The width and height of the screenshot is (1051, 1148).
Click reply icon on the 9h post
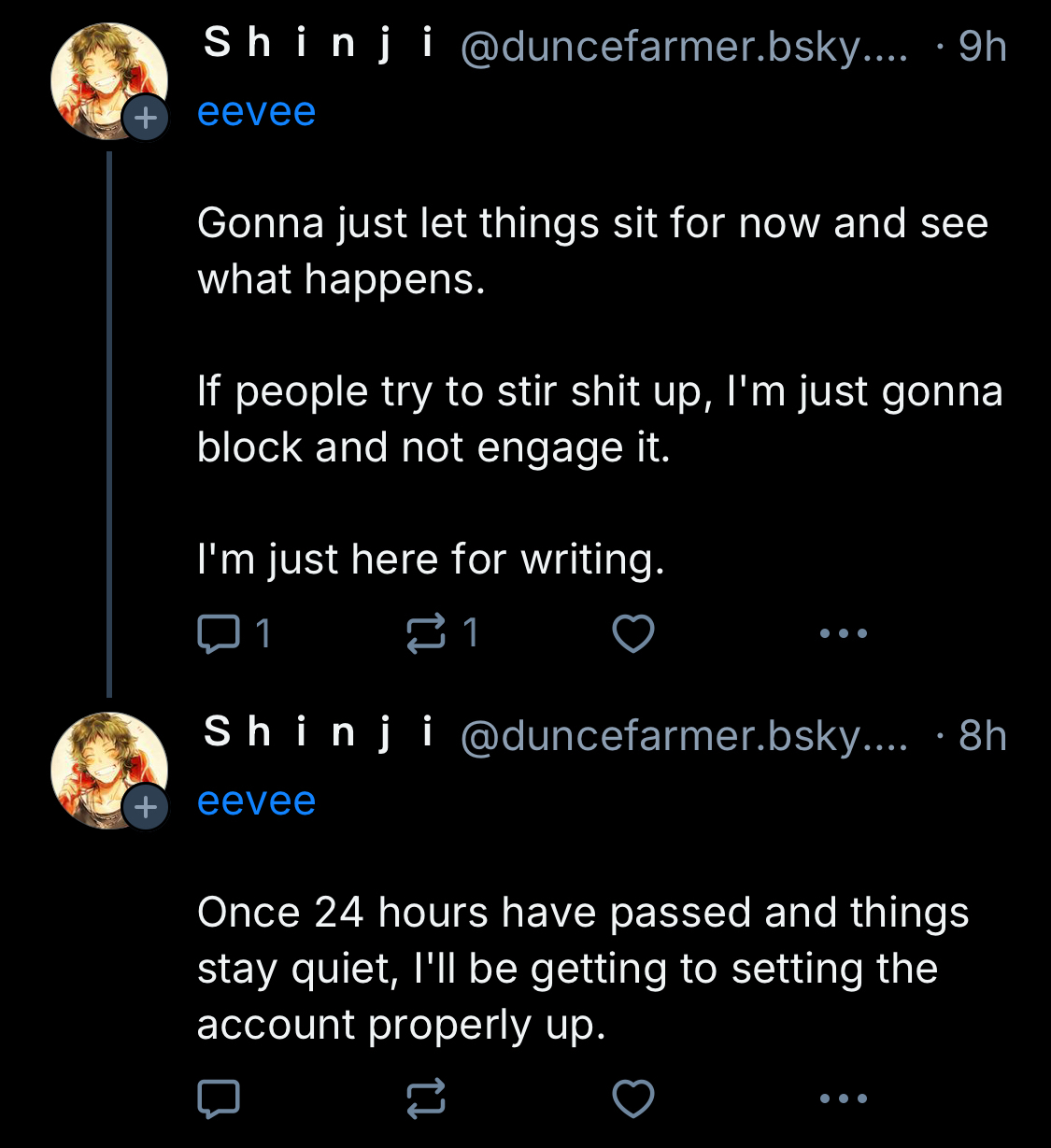click(x=220, y=634)
